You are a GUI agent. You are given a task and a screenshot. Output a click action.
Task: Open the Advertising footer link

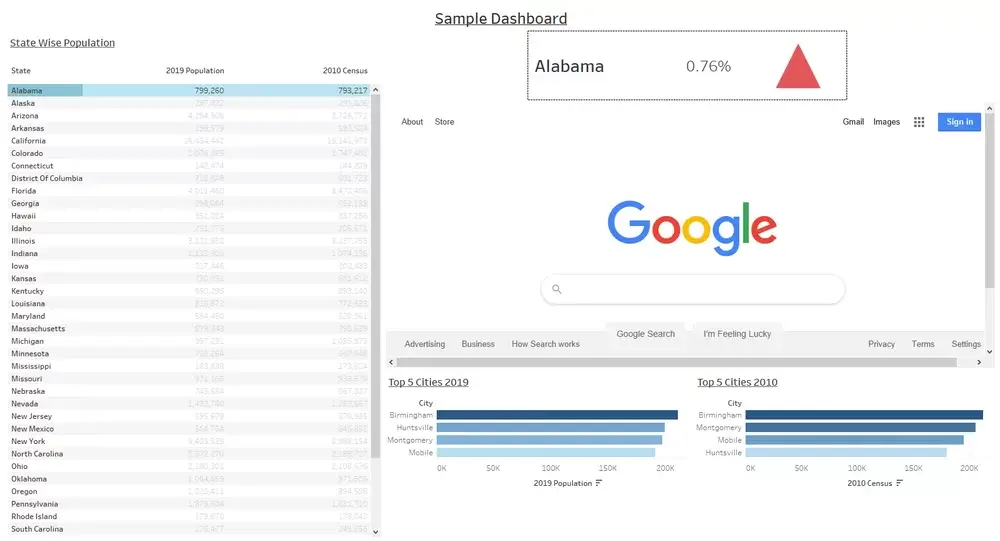(425, 344)
